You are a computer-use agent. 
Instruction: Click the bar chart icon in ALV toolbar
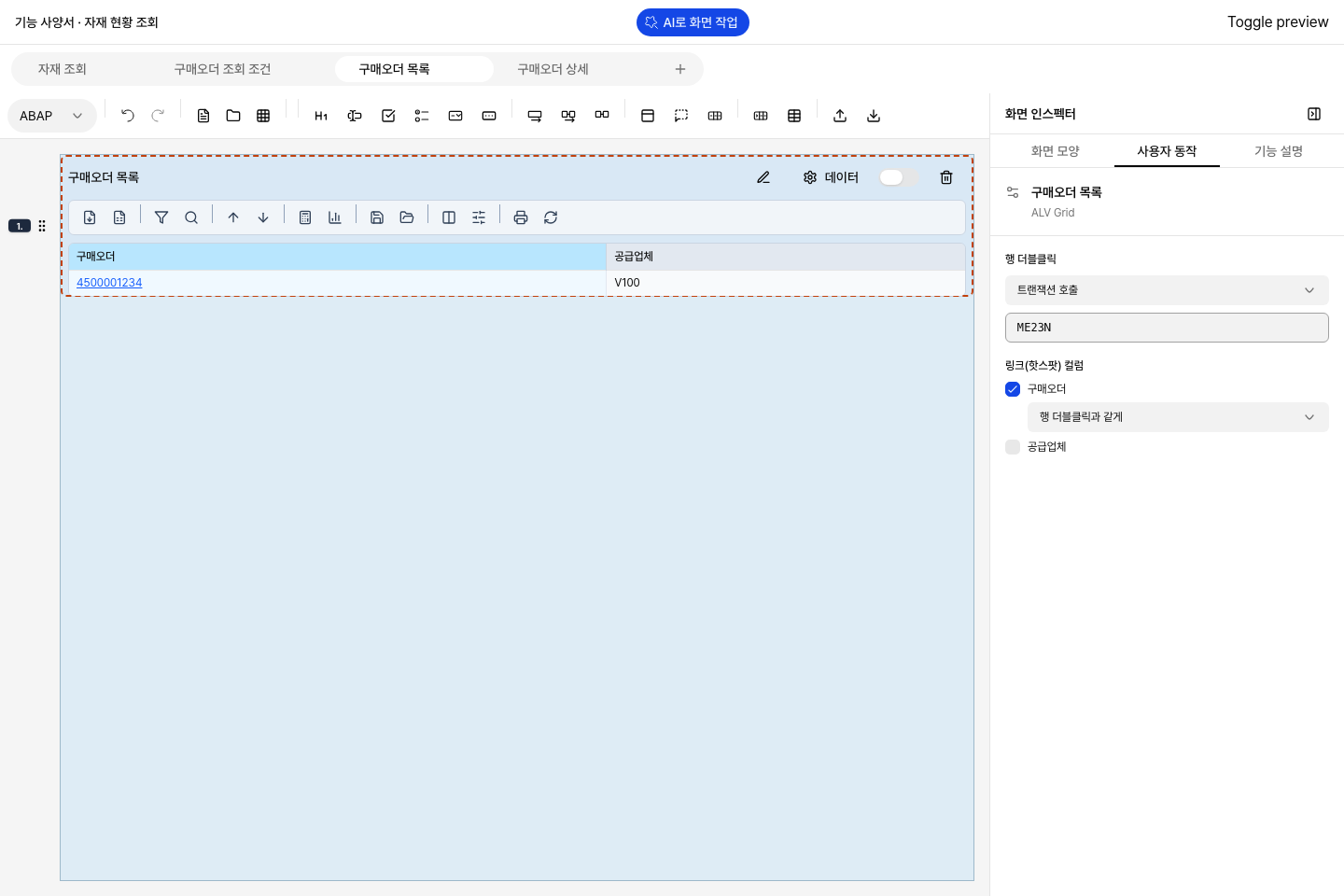coord(335,217)
